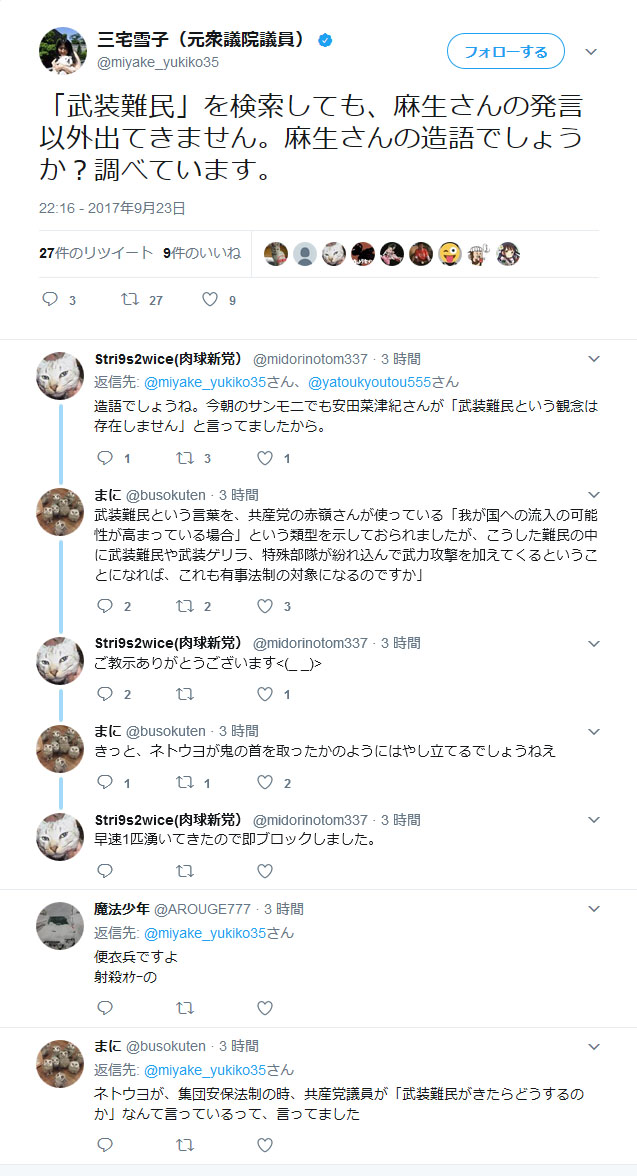This screenshot has height=1176, width=637.
Task: Open 三宅雪子's profile picture
Action: tap(62, 51)
